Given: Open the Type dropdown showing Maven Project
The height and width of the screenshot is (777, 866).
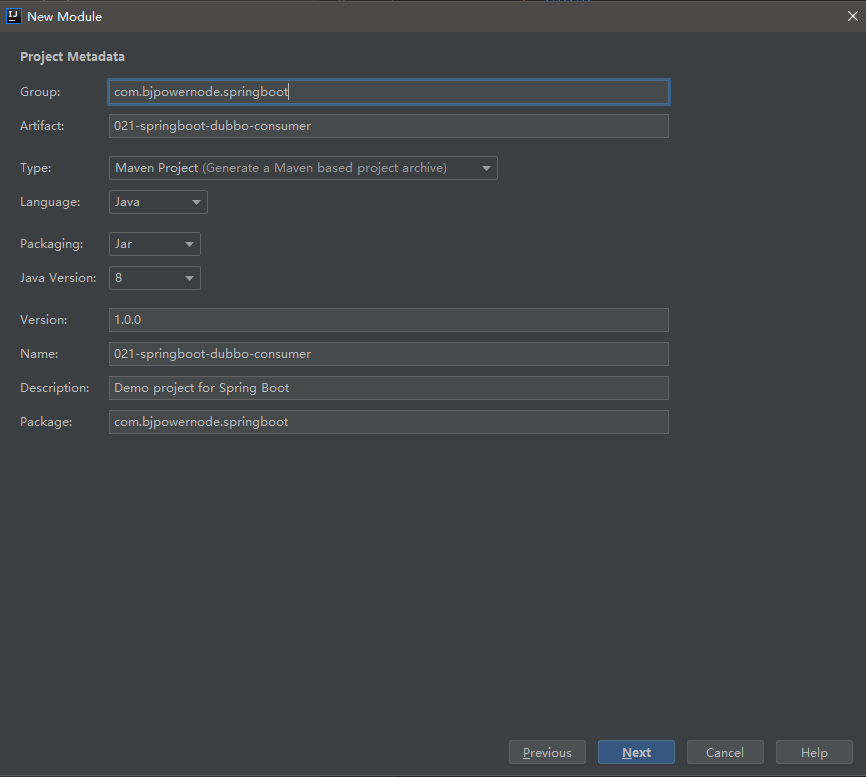Looking at the screenshot, I should point(302,168).
